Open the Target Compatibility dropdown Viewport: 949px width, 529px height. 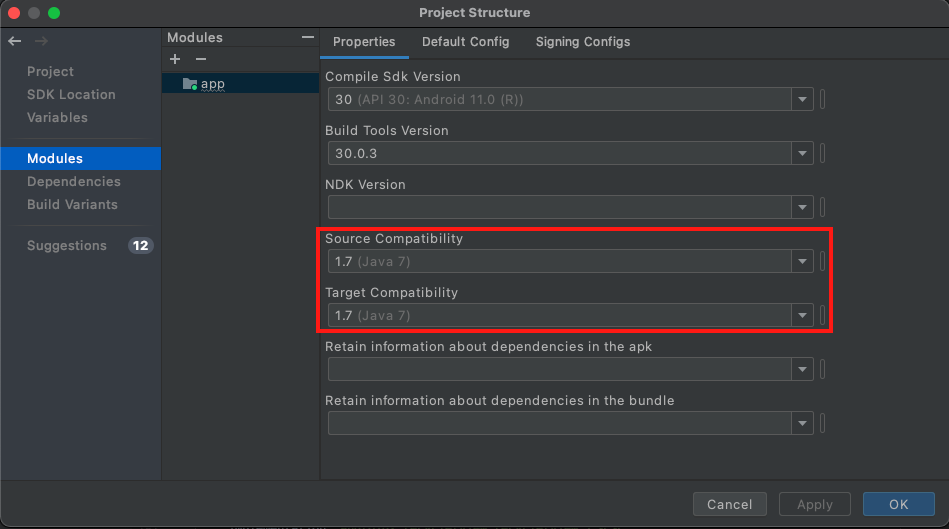(x=802, y=316)
